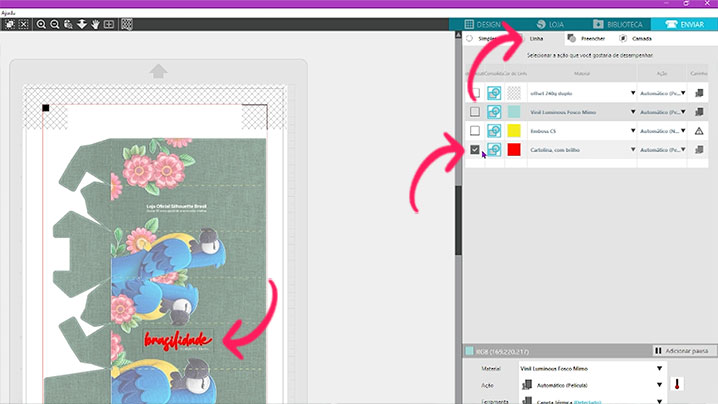This screenshot has width=718, height=404.
Task: Open the action dropdown in the Emboss CS row
Action: pyautogui.click(x=683, y=131)
